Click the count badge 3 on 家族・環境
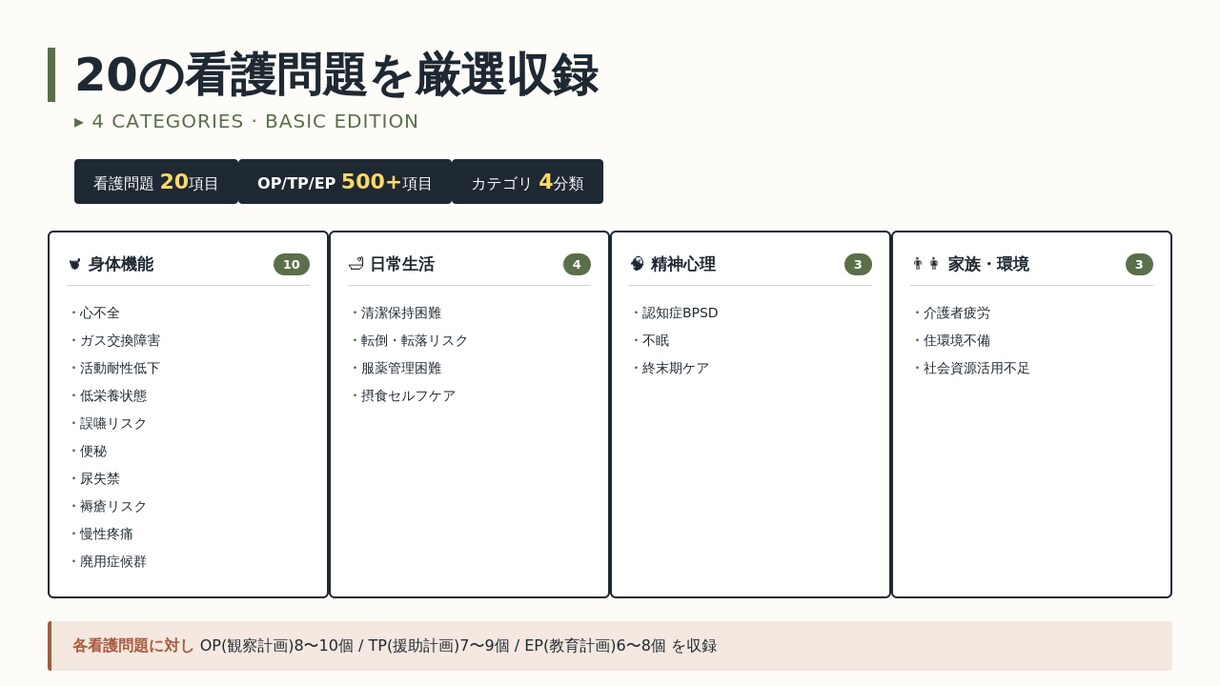Viewport: 1220px width, 686px height. point(1139,264)
